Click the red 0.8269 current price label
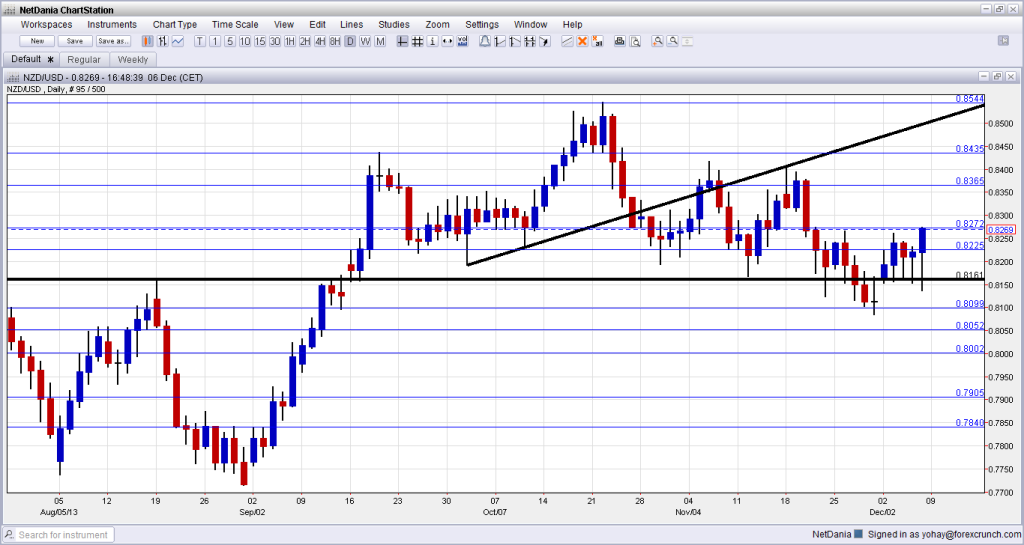Image resolution: width=1024 pixels, height=545 pixels. point(1000,230)
